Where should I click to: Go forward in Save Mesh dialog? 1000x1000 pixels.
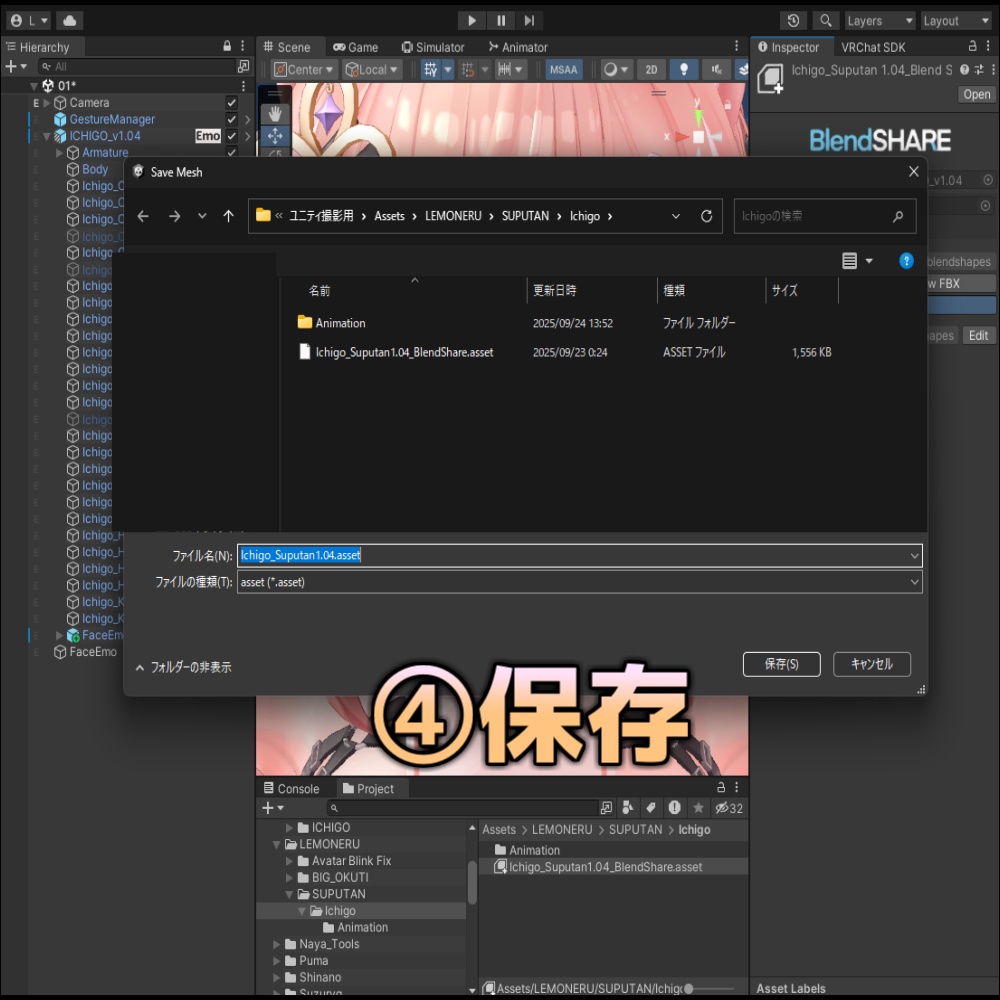tap(174, 216)
